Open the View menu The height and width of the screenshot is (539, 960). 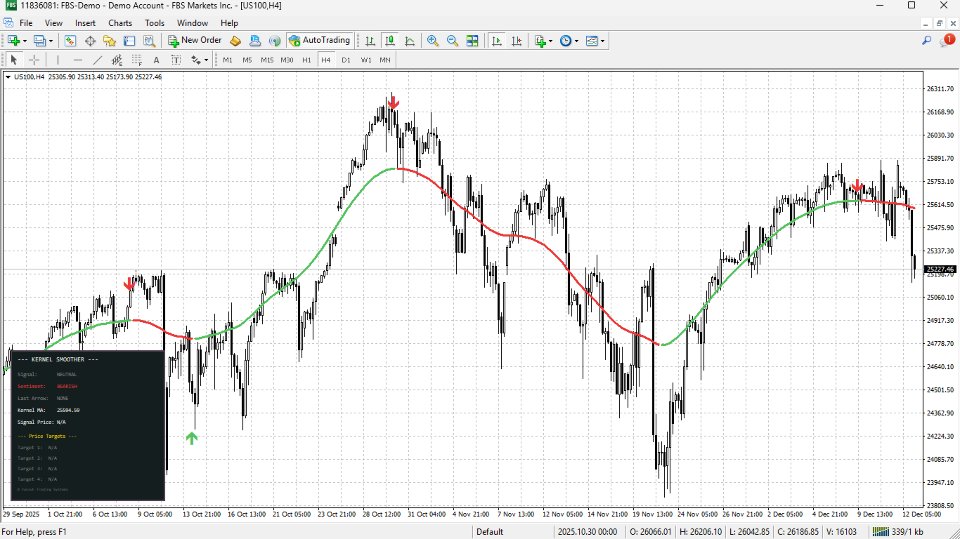pos(53,23)
